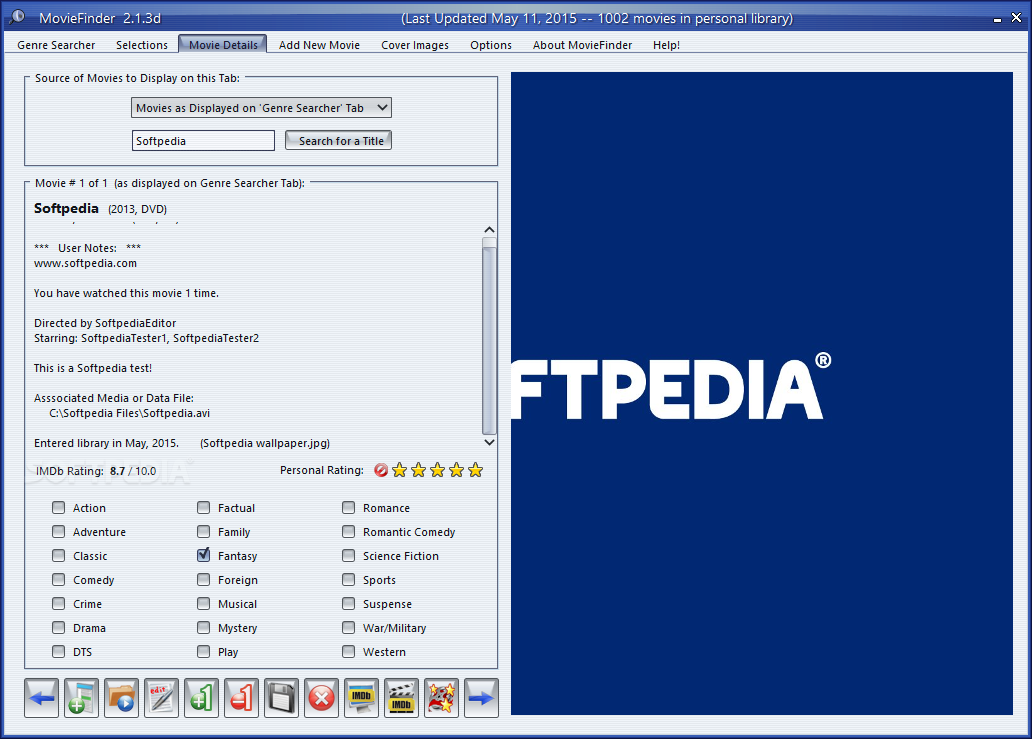Close the MovieFinder window
Screen dimensions: 1032x739
pos(1016,18)
